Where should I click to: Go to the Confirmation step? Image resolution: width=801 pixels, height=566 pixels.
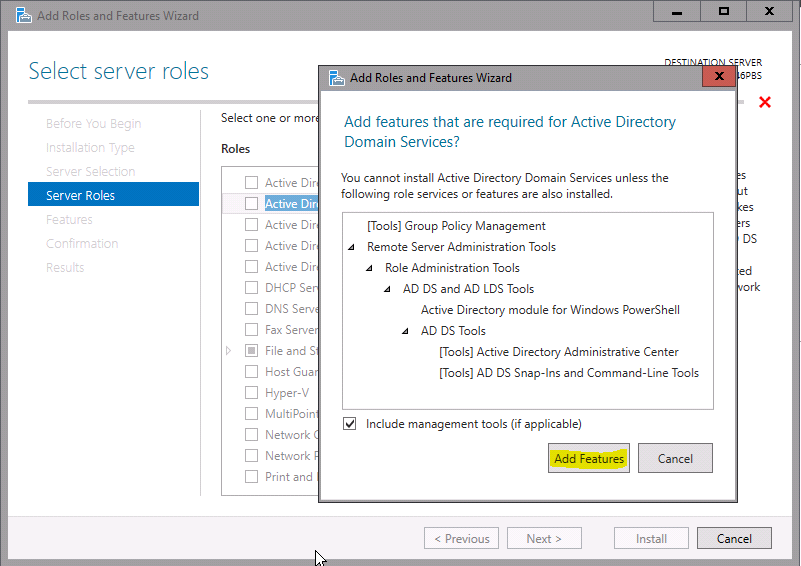click(x=82, y=244)
